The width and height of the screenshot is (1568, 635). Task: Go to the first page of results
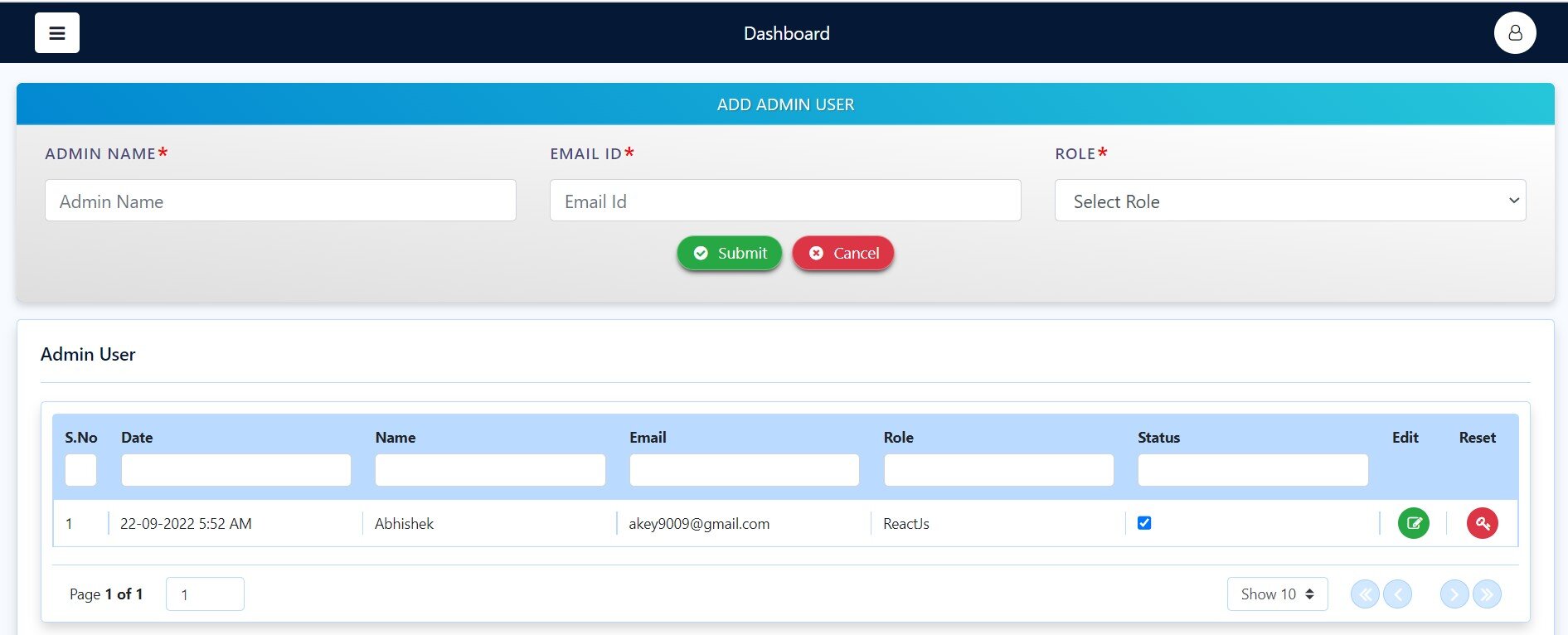tap(1365, 594)
